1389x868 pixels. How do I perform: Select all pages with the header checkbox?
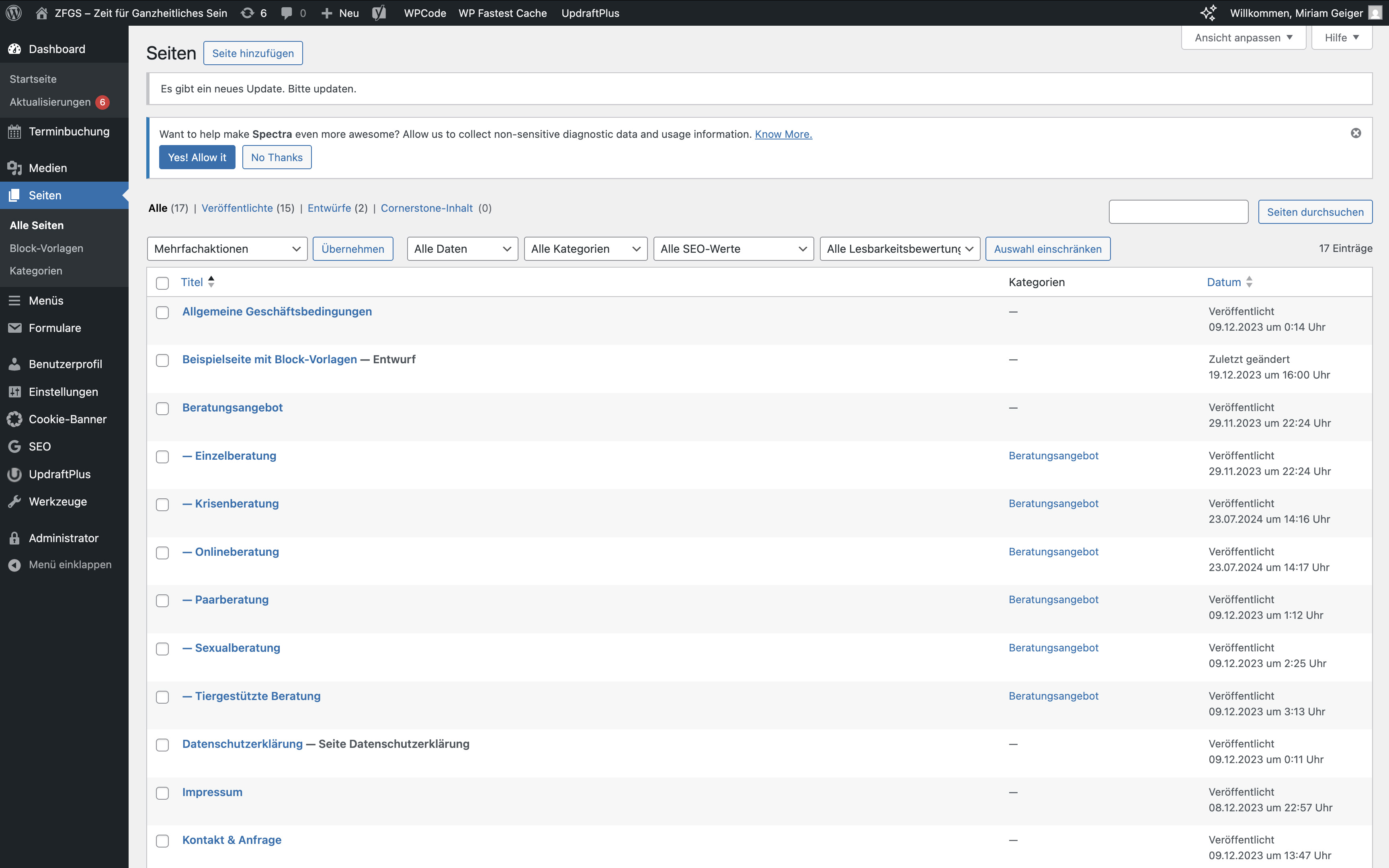click(x=162, y=283)
